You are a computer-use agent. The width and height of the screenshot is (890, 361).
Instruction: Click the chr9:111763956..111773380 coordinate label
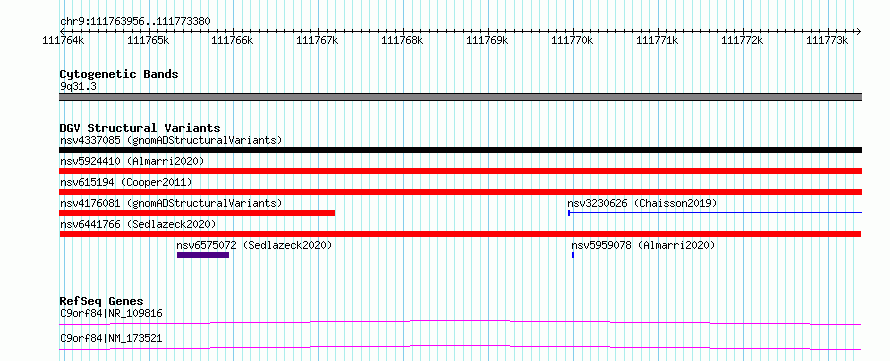tap(135, 22)
